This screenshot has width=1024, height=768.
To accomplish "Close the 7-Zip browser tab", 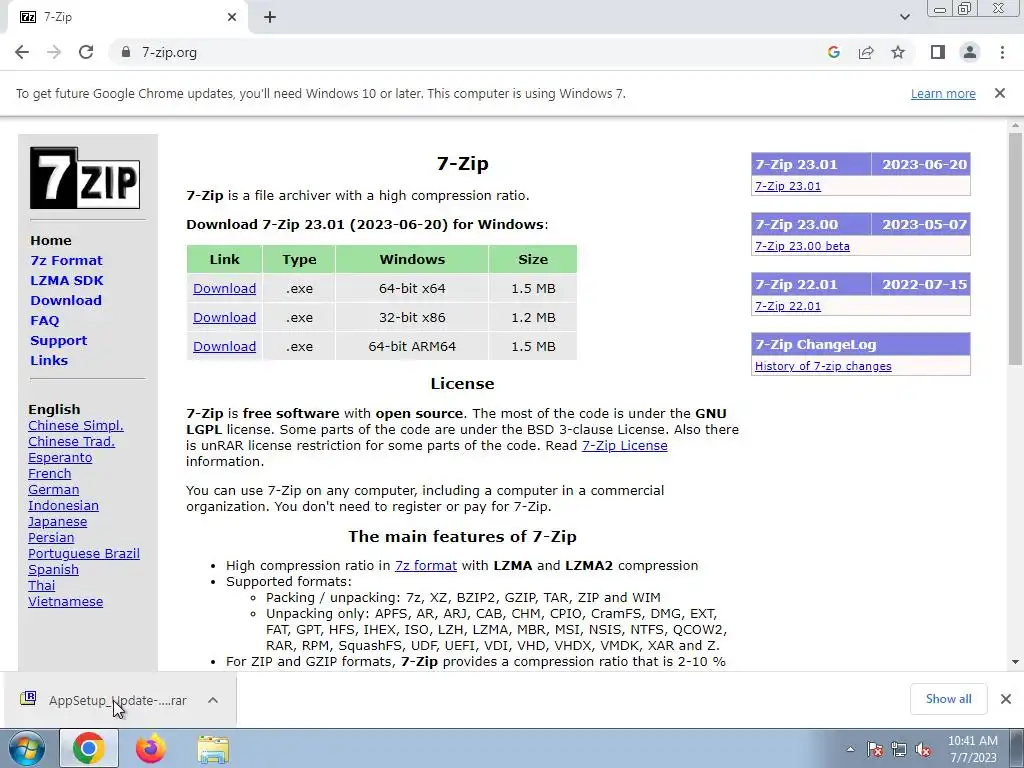I will click(x=232, y=17).
